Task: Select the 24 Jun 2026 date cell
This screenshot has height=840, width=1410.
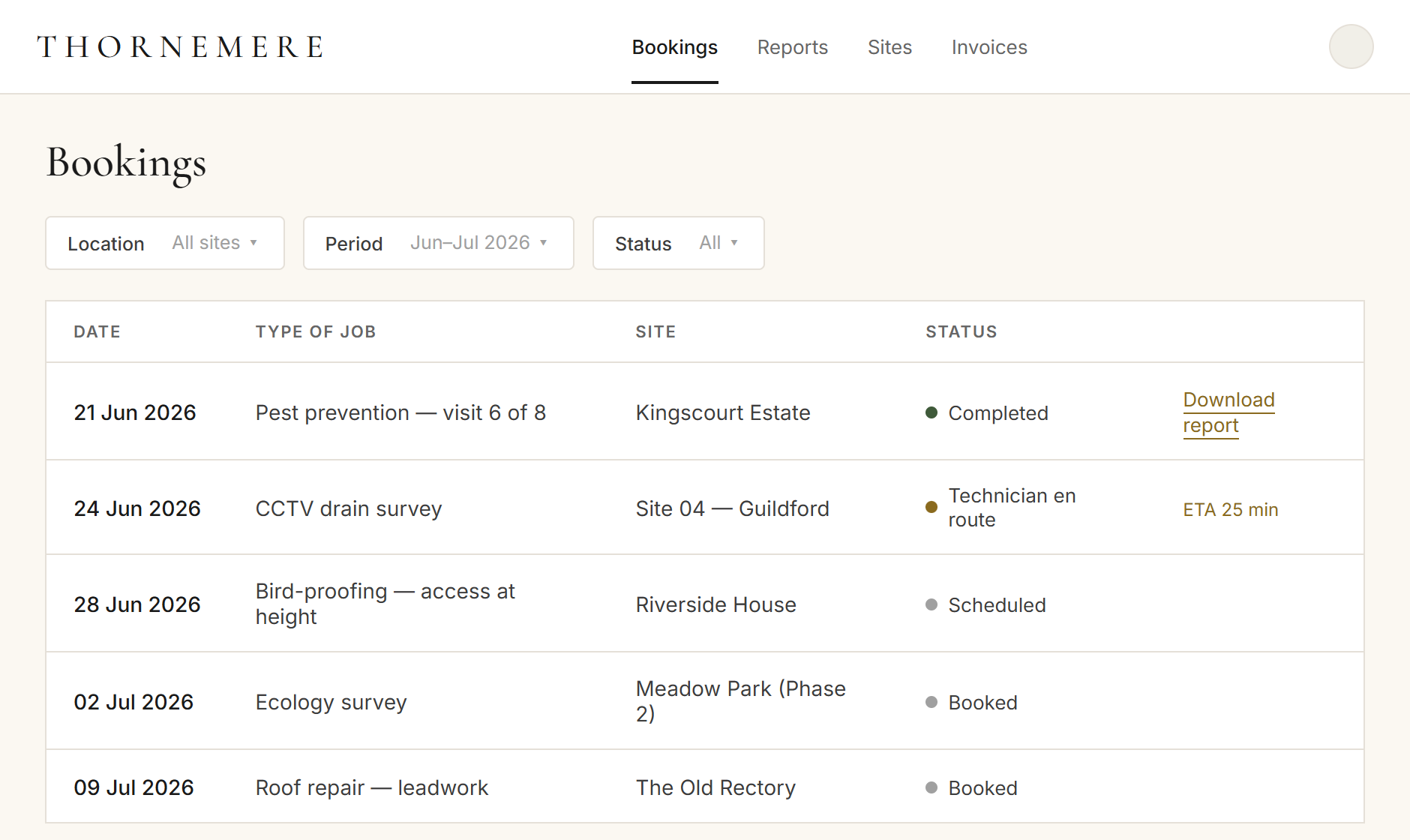Action: click(x=137, y=508)
